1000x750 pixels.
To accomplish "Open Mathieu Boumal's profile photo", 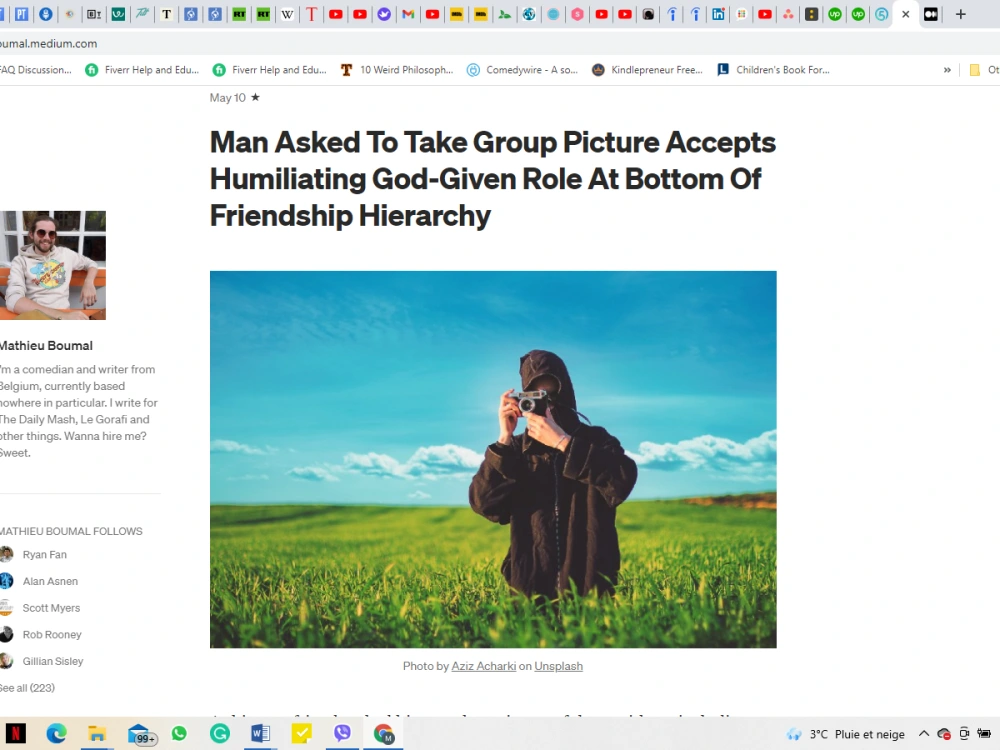I will (x=53, y=265).
